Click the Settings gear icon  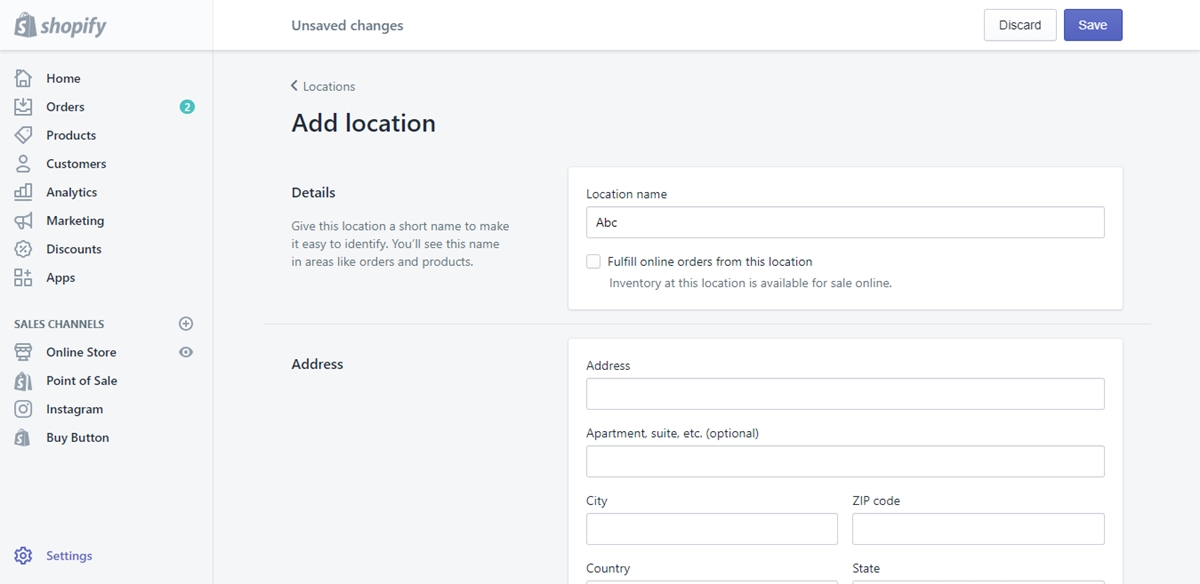[x=24, y=556]
